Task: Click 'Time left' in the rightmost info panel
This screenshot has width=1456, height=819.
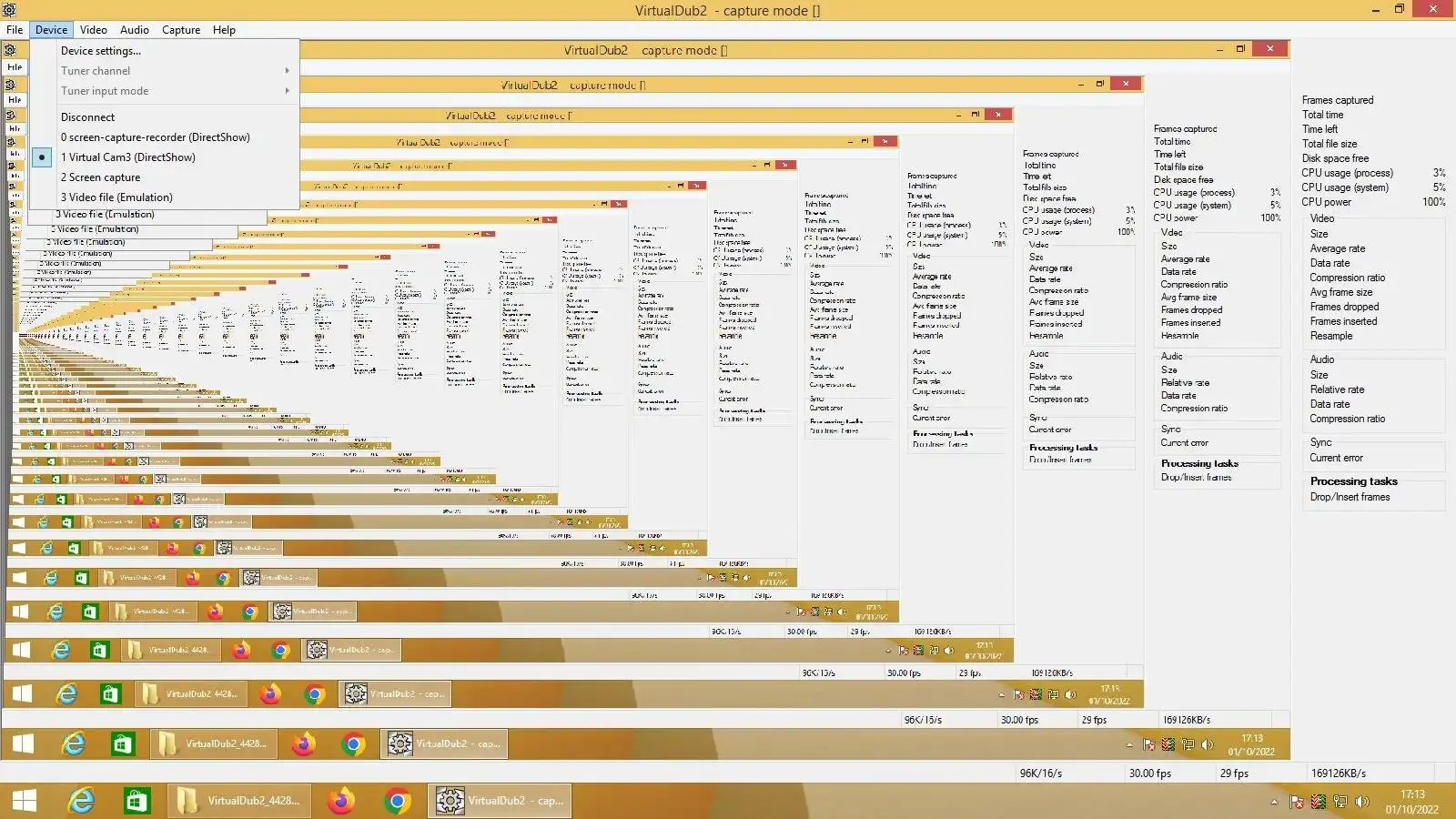Action: coord(1319,129)
